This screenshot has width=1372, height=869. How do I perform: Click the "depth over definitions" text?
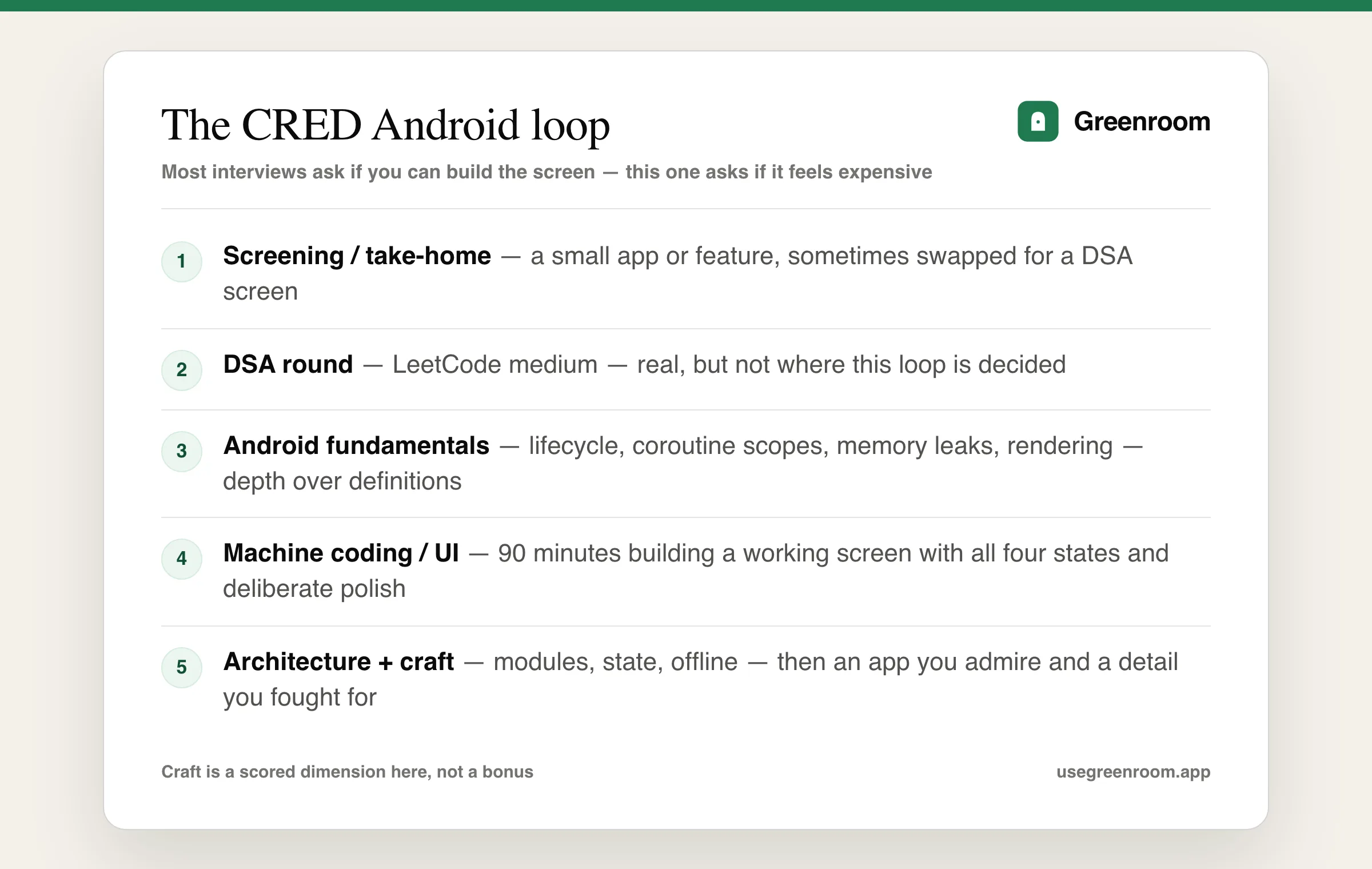click(342, 481)
